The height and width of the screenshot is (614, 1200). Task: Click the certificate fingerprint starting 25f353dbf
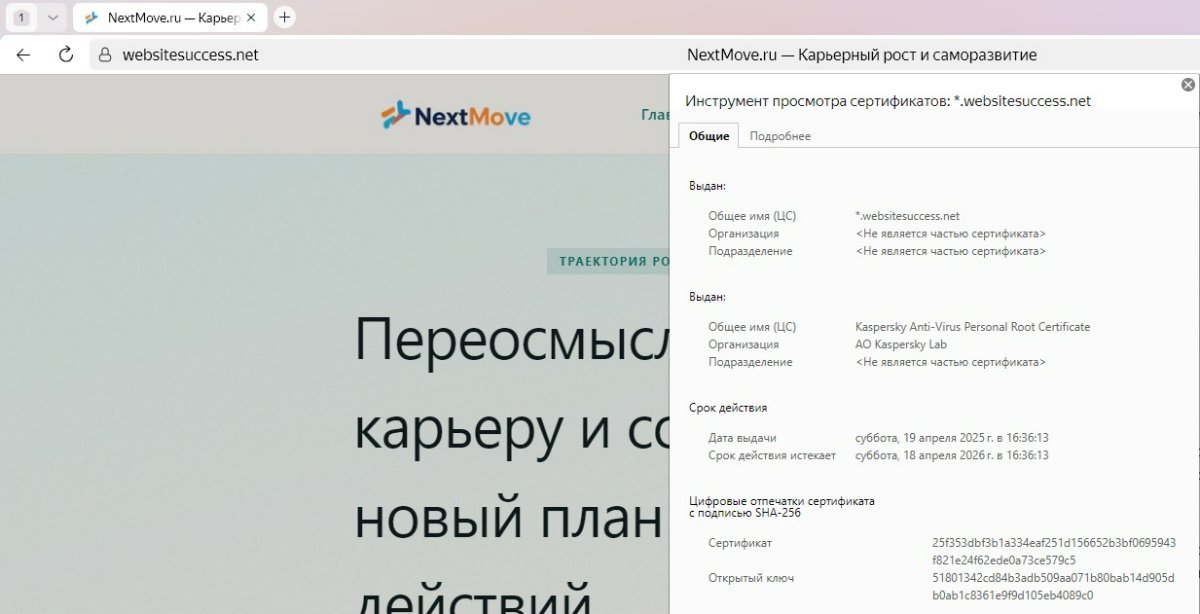pos(1054,551)
